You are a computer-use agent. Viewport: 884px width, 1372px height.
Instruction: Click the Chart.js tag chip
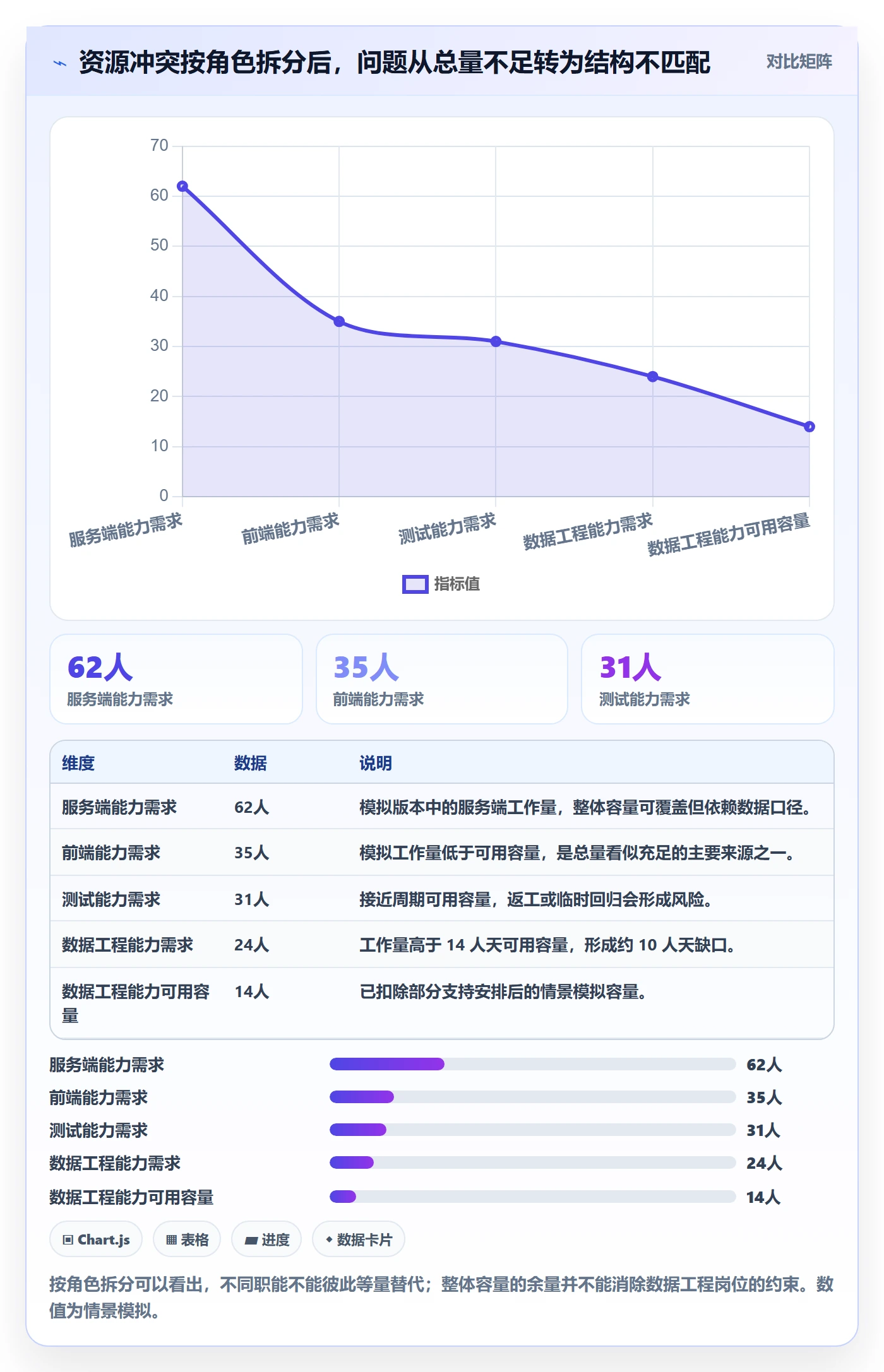click(x=96, y=1239)
